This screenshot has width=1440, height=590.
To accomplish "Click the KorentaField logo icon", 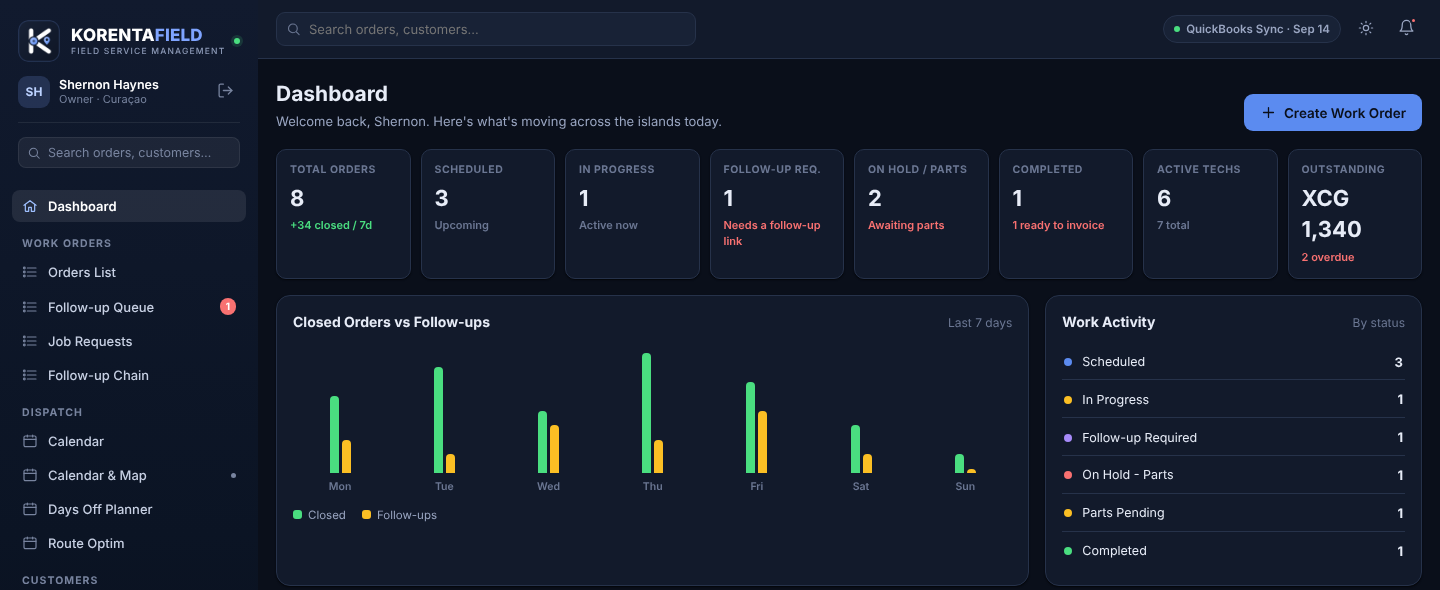I will [39, 41].
